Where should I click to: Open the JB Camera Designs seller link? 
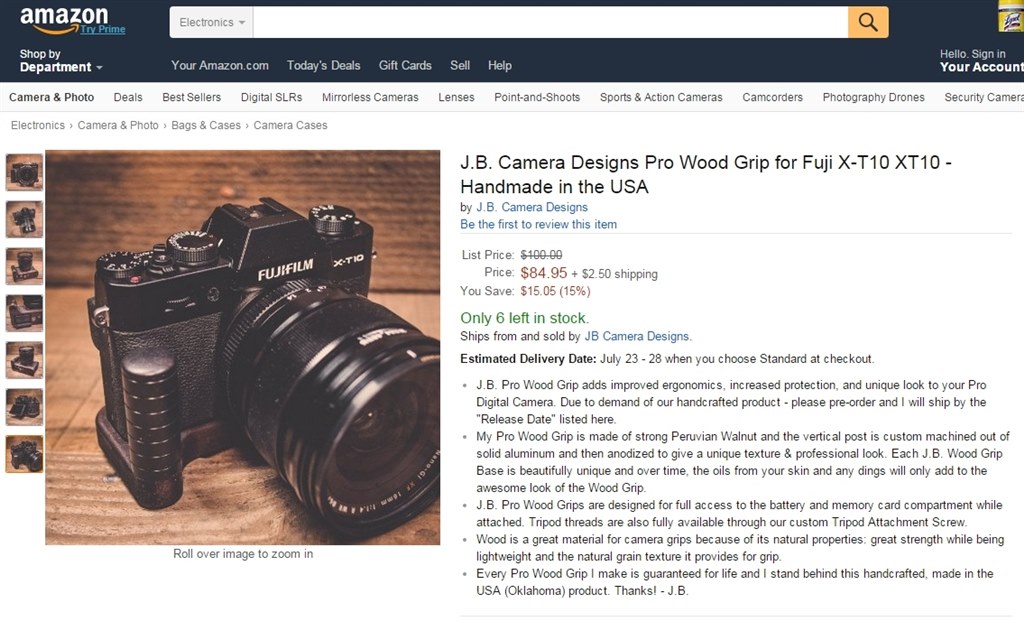click(x=637, y=336)
